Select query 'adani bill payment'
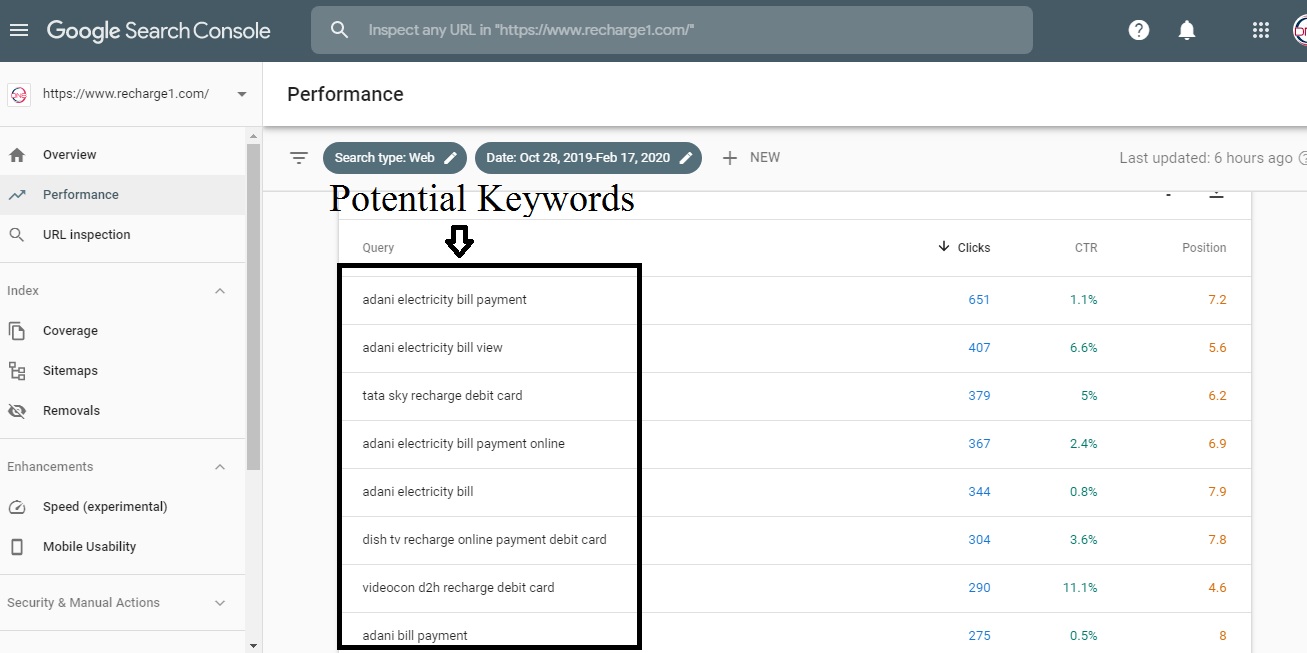This screenshot has height=653, width=1307. pos(415,636)
